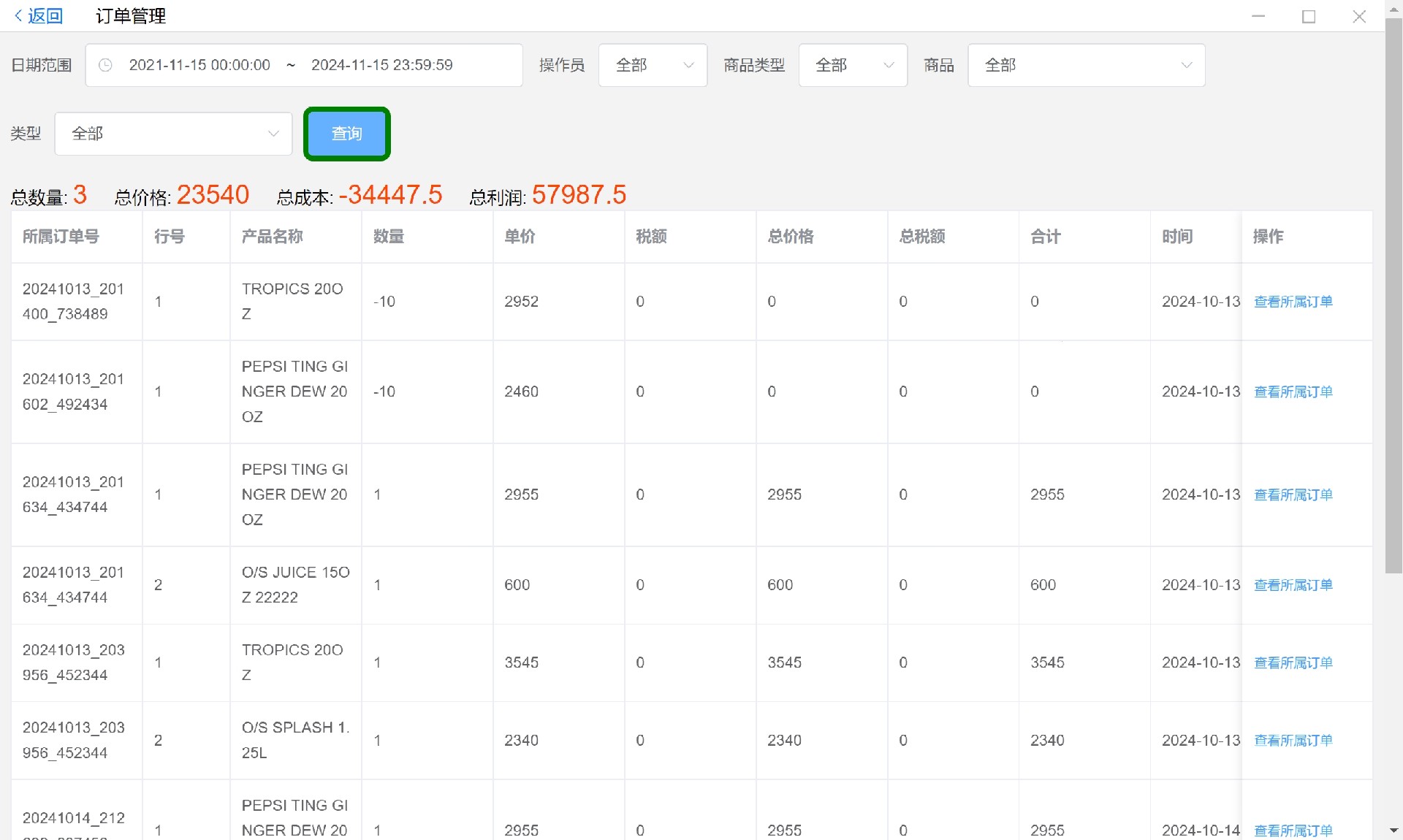Expand the 商品 dropdown
The height and width of the screenshot is (840, 1403).
click(x=1086, y=65)
